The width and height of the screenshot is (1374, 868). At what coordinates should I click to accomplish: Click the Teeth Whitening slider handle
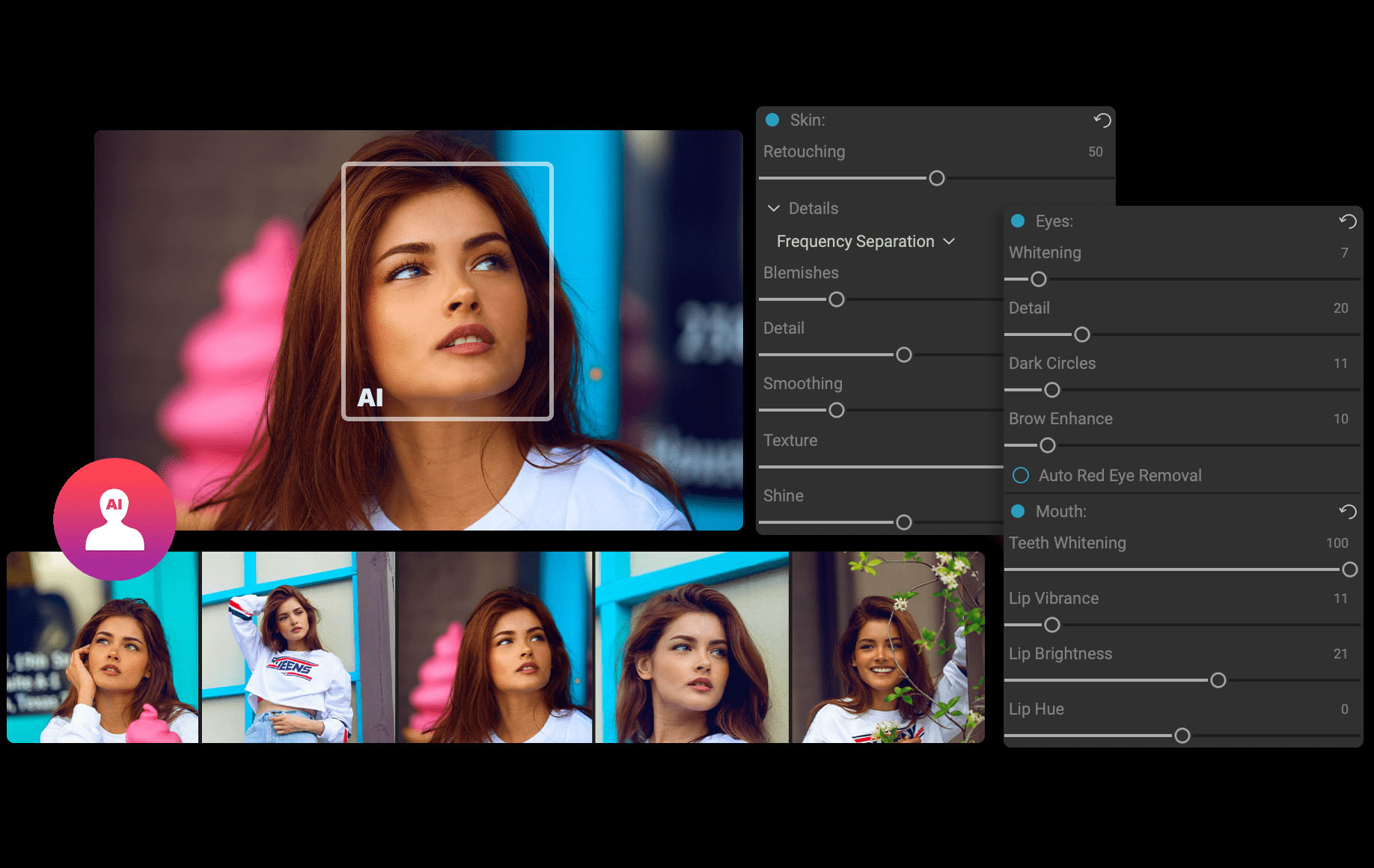pyautogui.click(x=1350, y=569)
